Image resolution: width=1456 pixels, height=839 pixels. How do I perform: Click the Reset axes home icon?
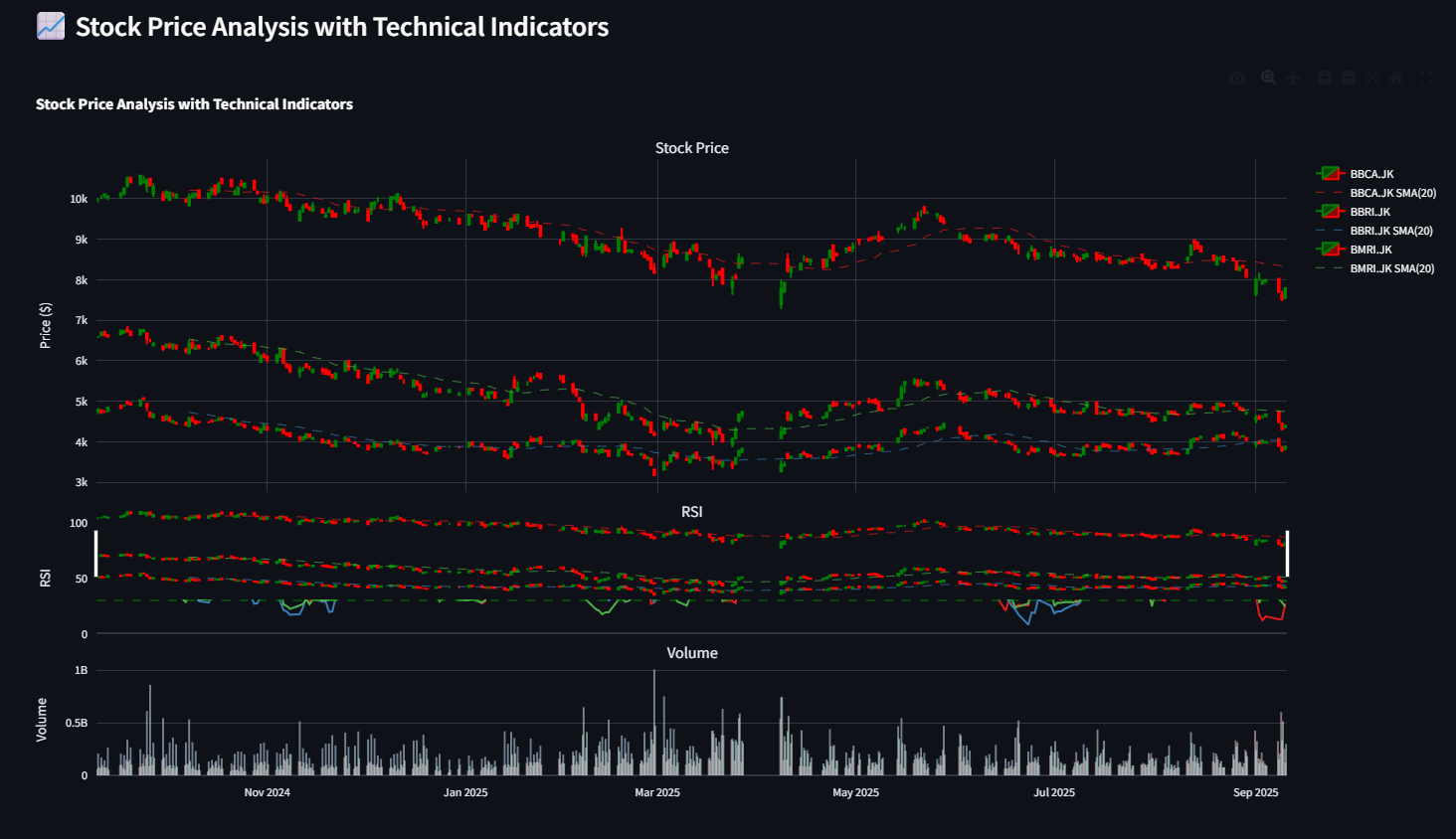[1396, 78]
